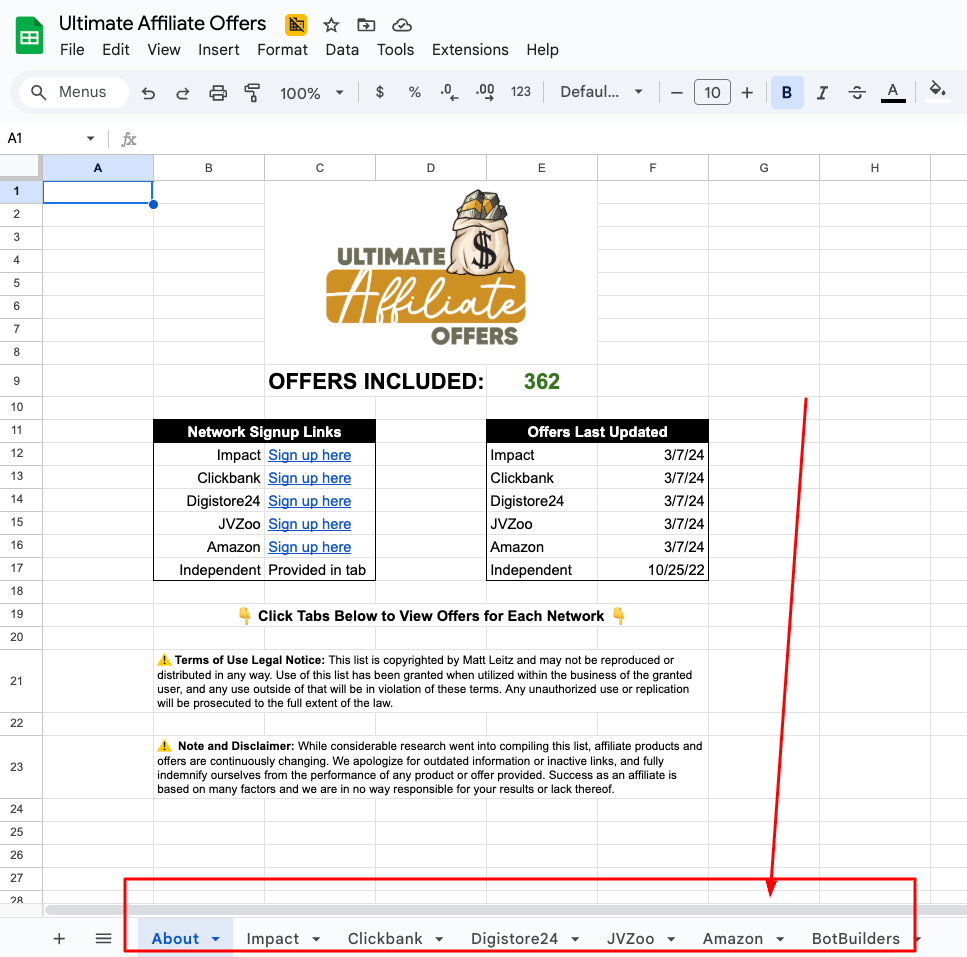Open the Default font dropdown
This screenshot has width=967, height=957.
point(601,92)
